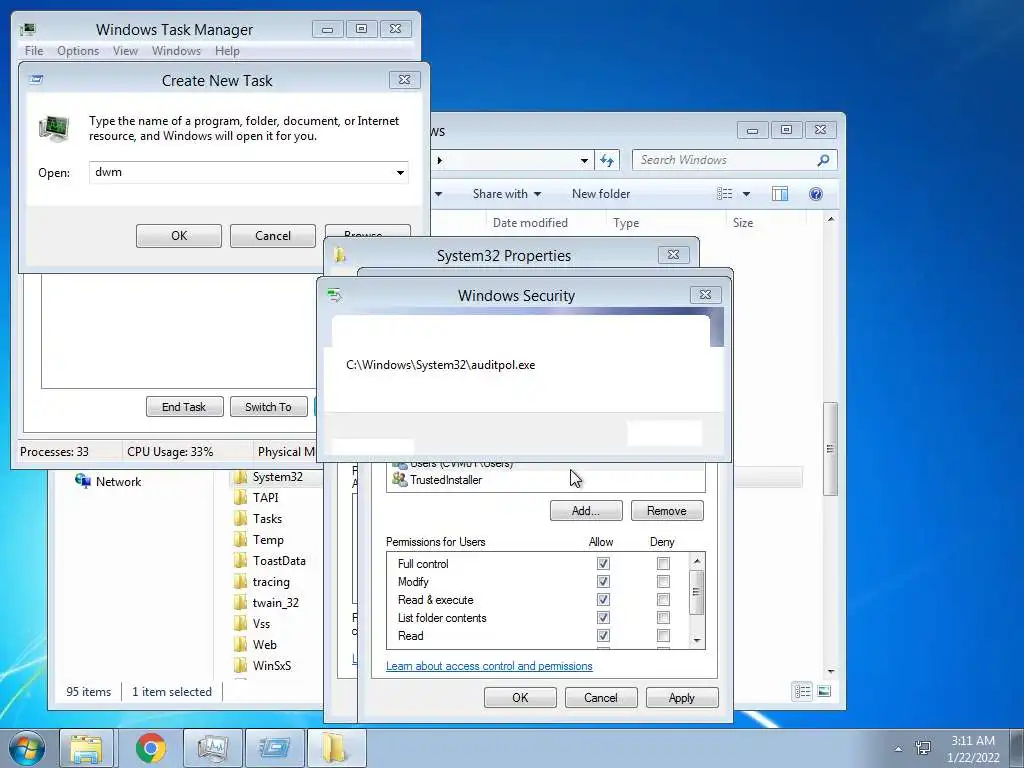Image resolution: width=1024 pixels, height=768 pixels.
Task: Toggle Allow for Modify
Action: point(603,581)
